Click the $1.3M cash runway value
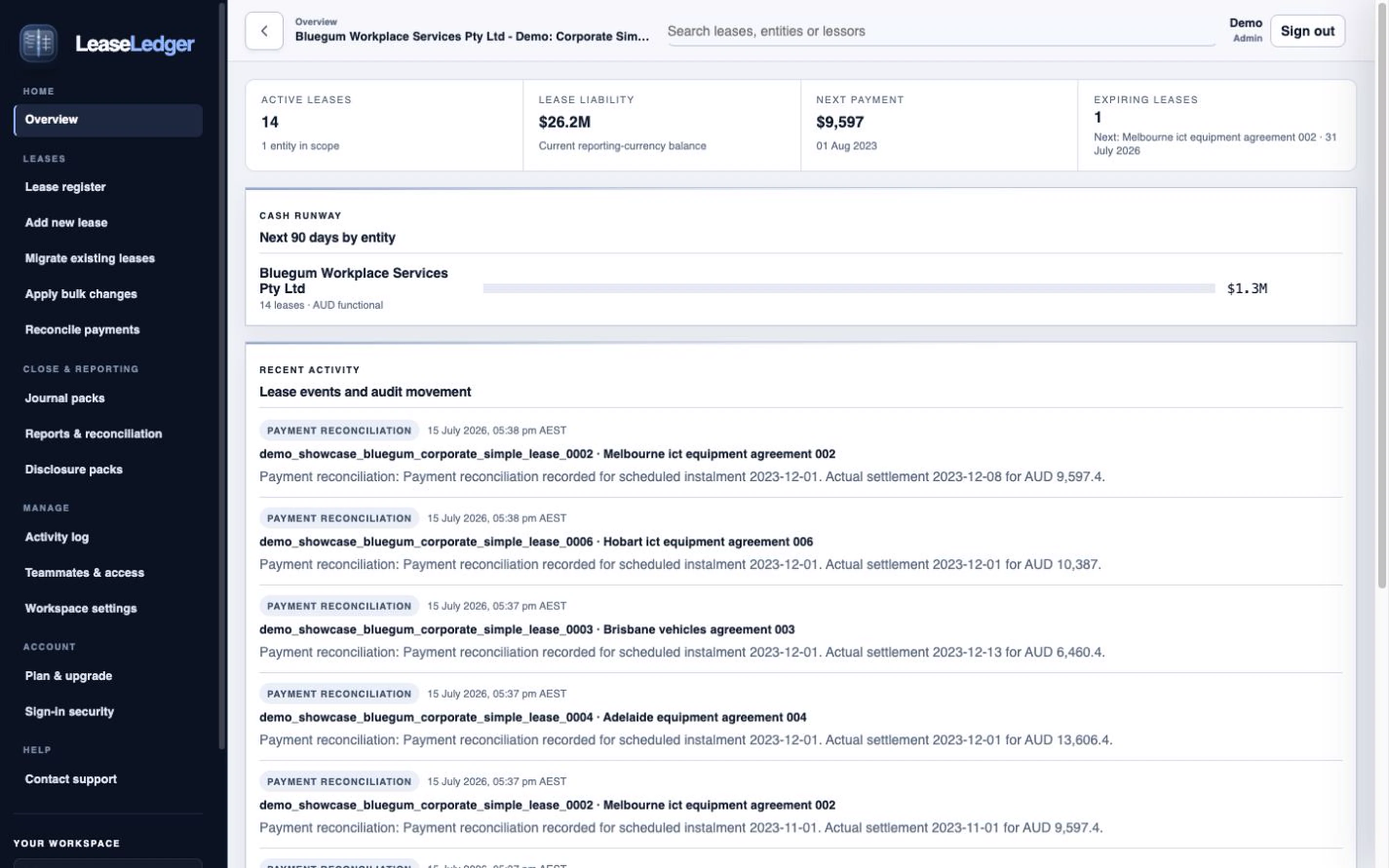 pos(1247,288)
